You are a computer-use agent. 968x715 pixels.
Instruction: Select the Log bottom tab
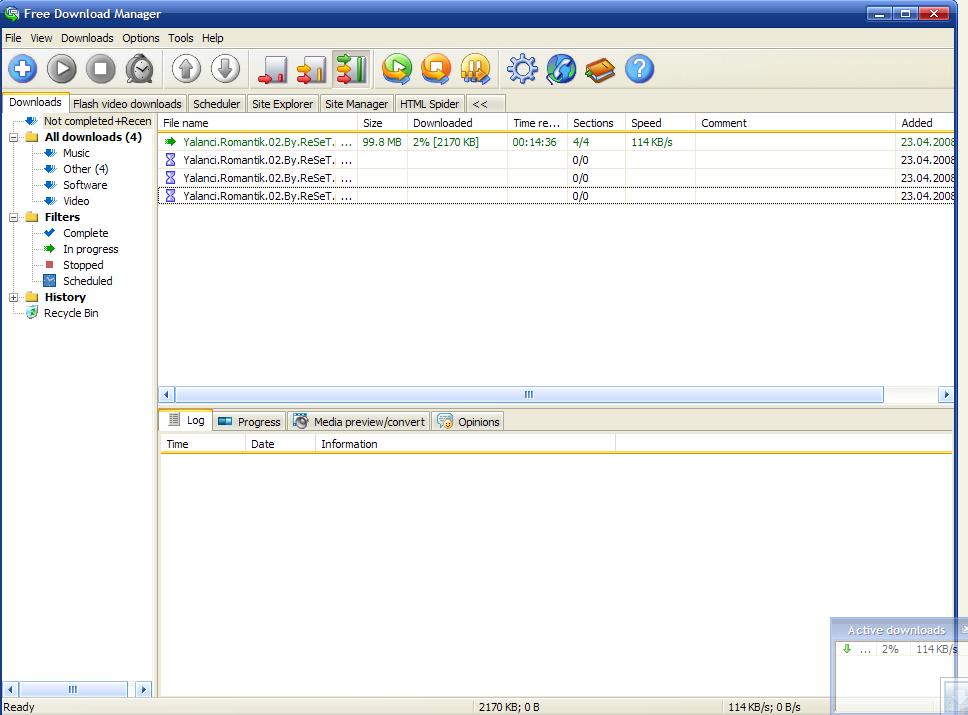pos(186,420)
